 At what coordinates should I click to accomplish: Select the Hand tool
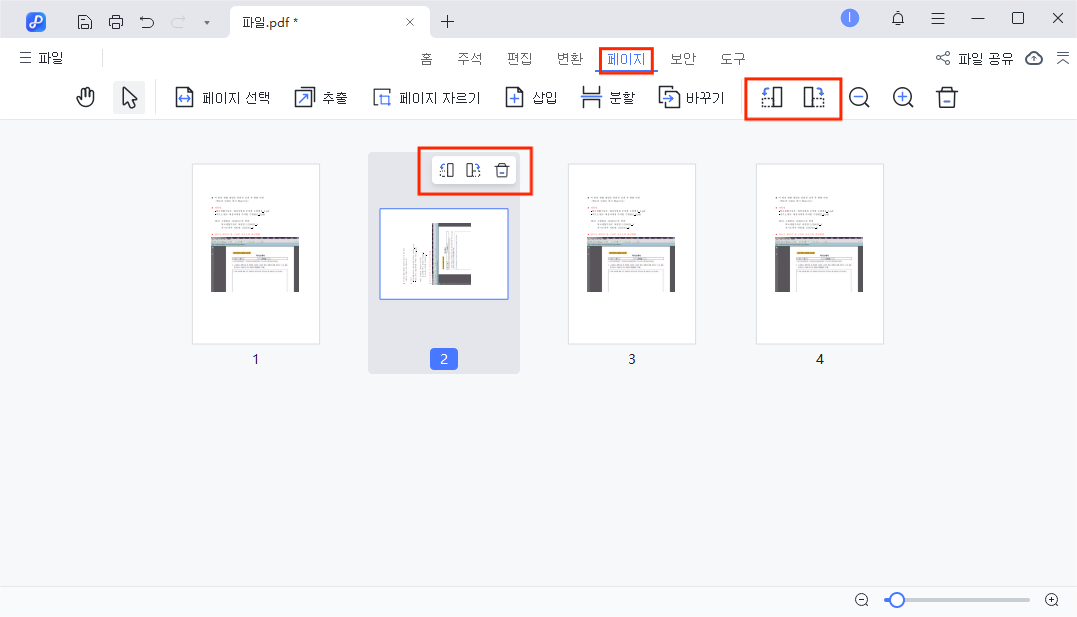85,97
